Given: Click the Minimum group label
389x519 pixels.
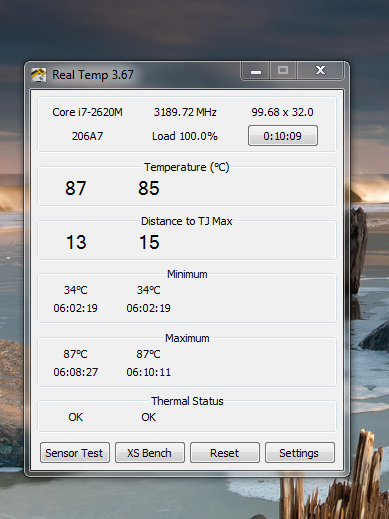Looking at the screenshot, I should point(187,274).
